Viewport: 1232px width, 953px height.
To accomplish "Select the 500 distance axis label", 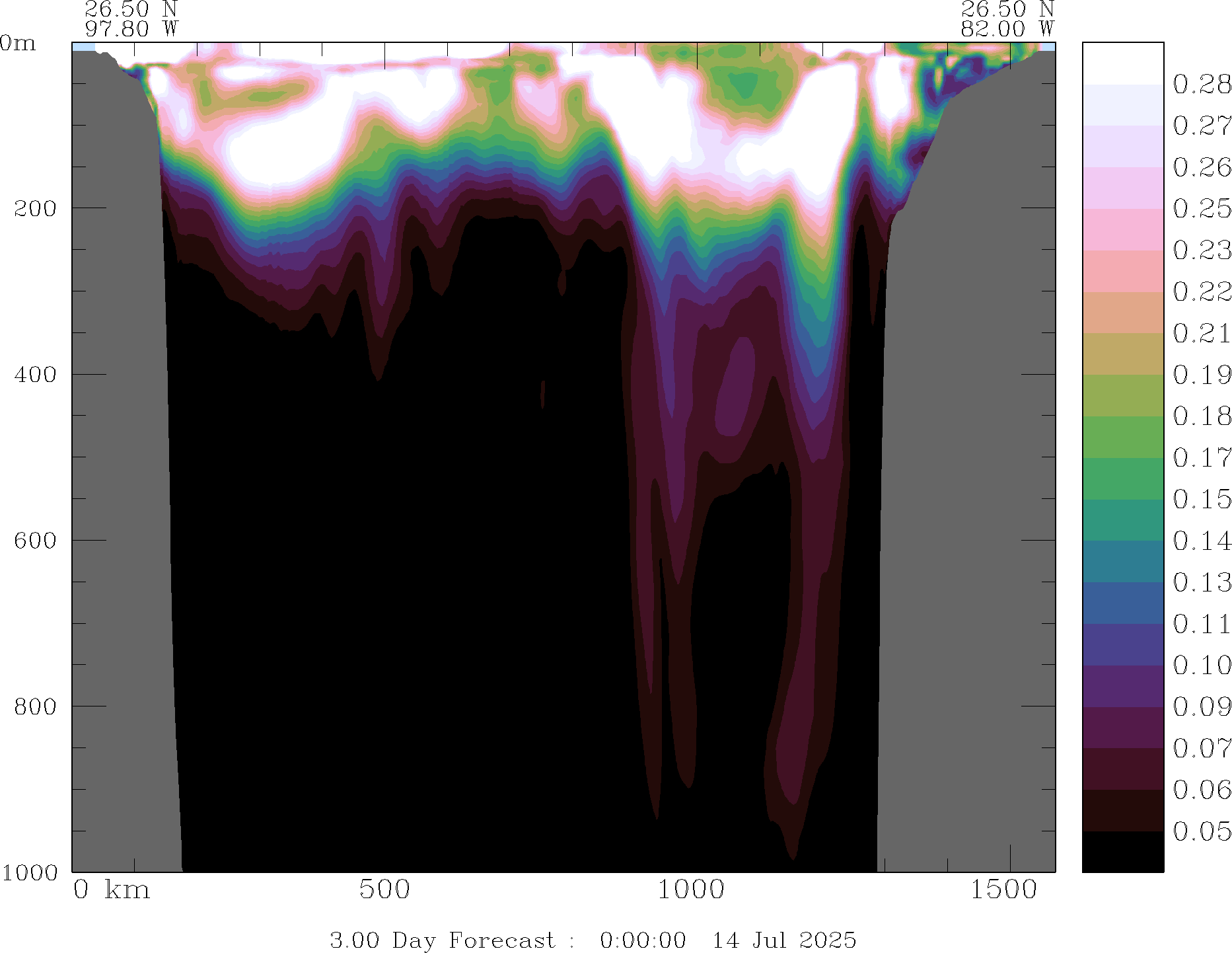I will (384, 890).
